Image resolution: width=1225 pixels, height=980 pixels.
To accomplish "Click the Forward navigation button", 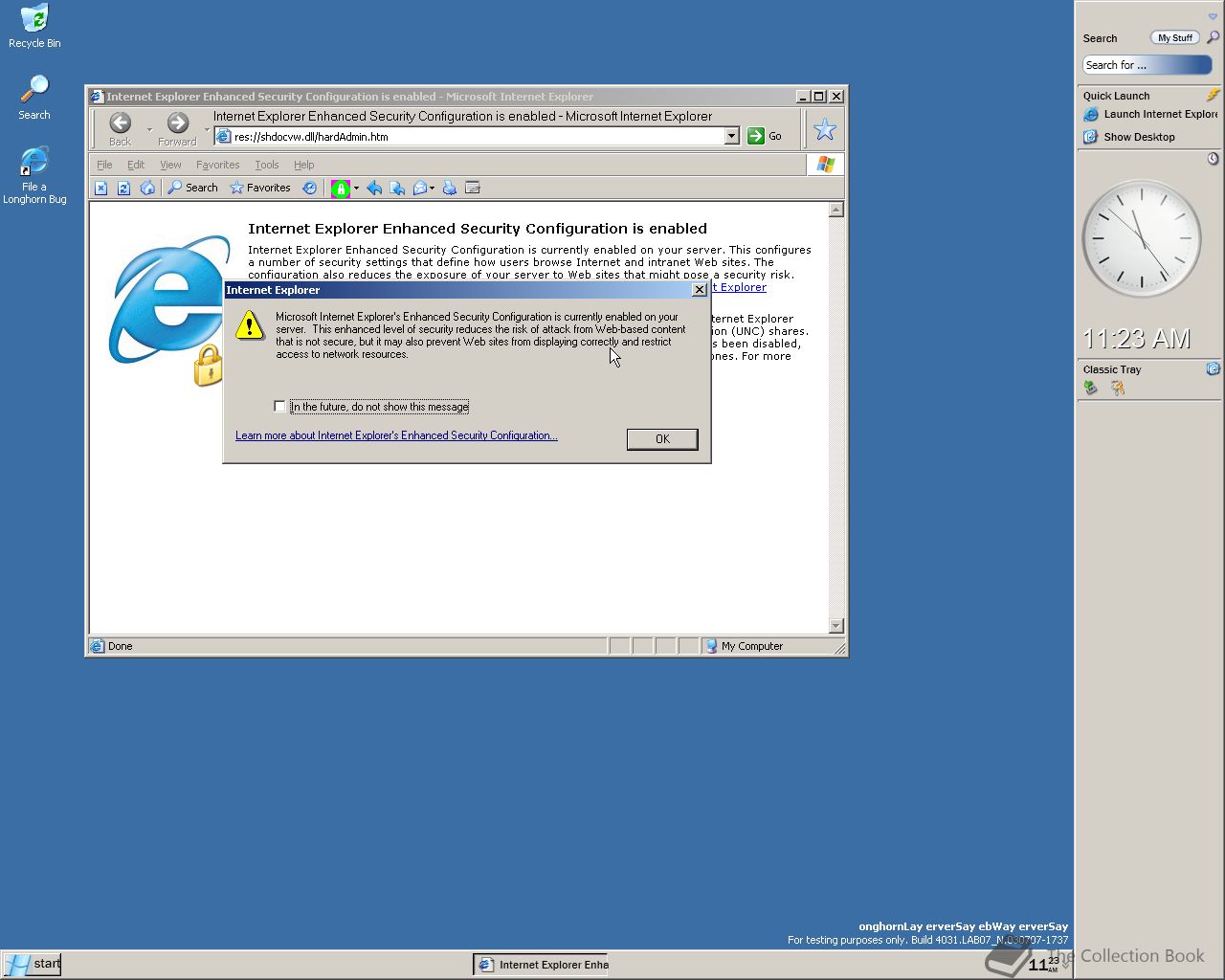I will coord(177,129).
